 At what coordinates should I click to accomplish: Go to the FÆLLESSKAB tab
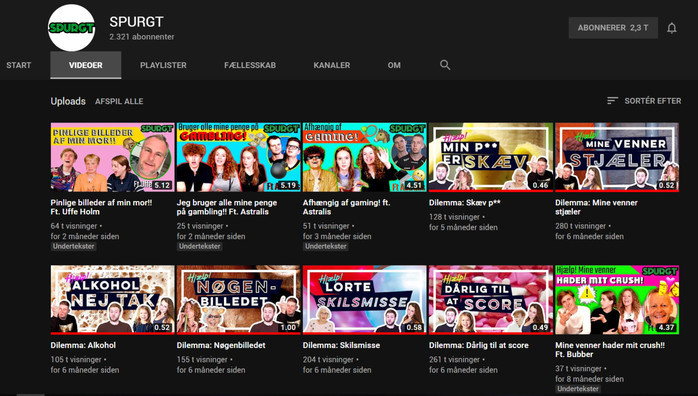pyautogui.click(x=250, y=65)
